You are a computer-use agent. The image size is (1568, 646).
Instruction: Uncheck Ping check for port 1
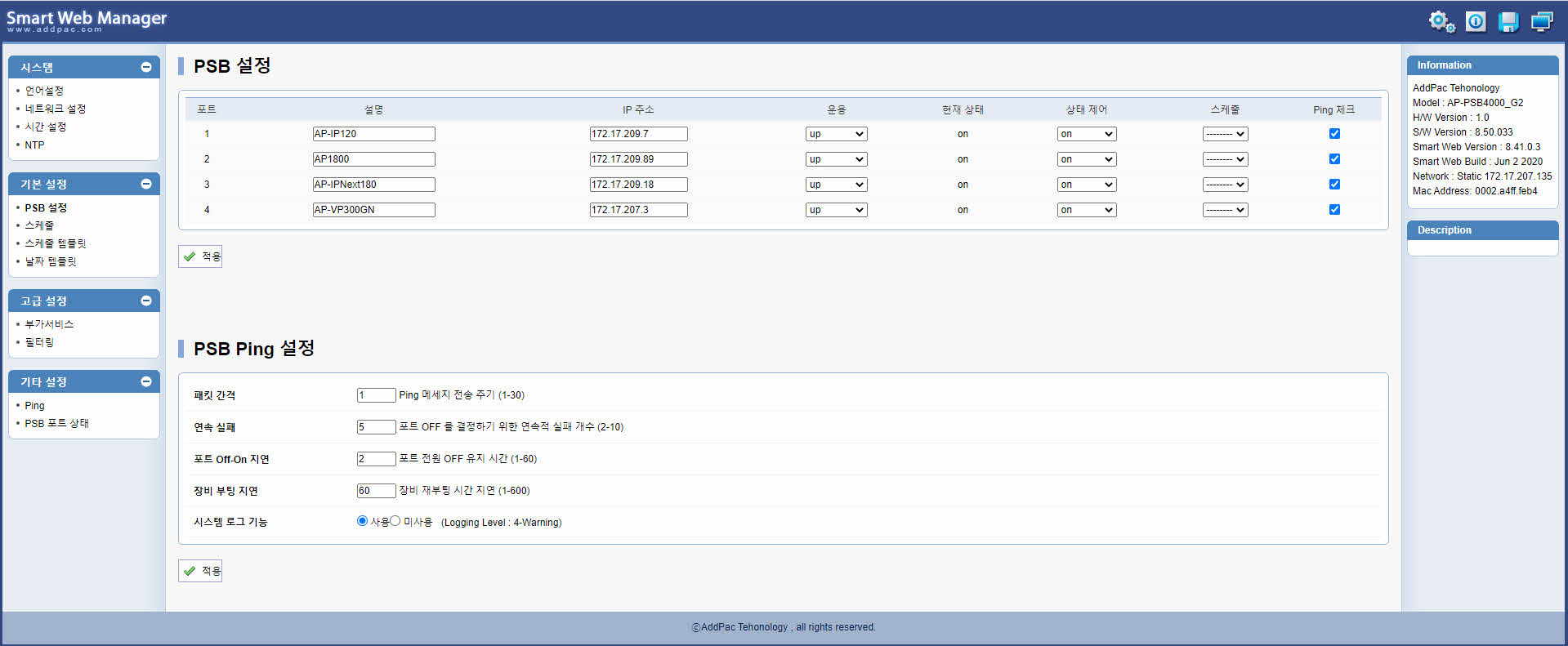(1334, 134)
